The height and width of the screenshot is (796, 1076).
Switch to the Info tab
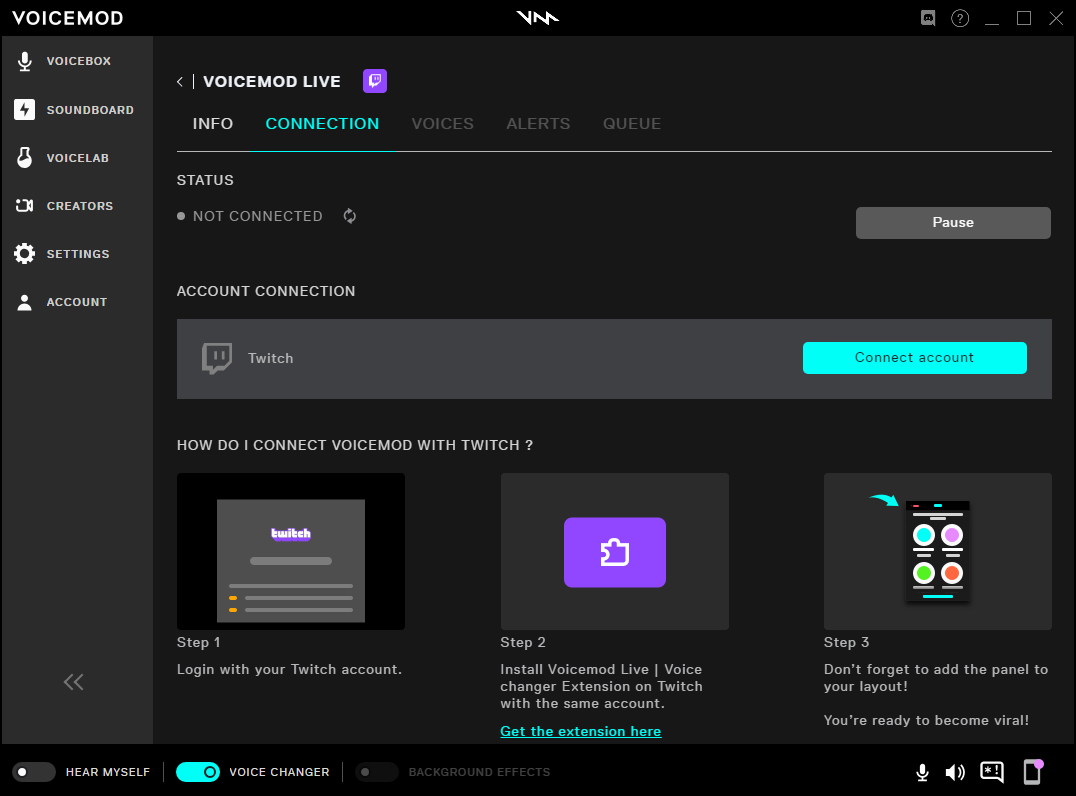tap(213, 124)
